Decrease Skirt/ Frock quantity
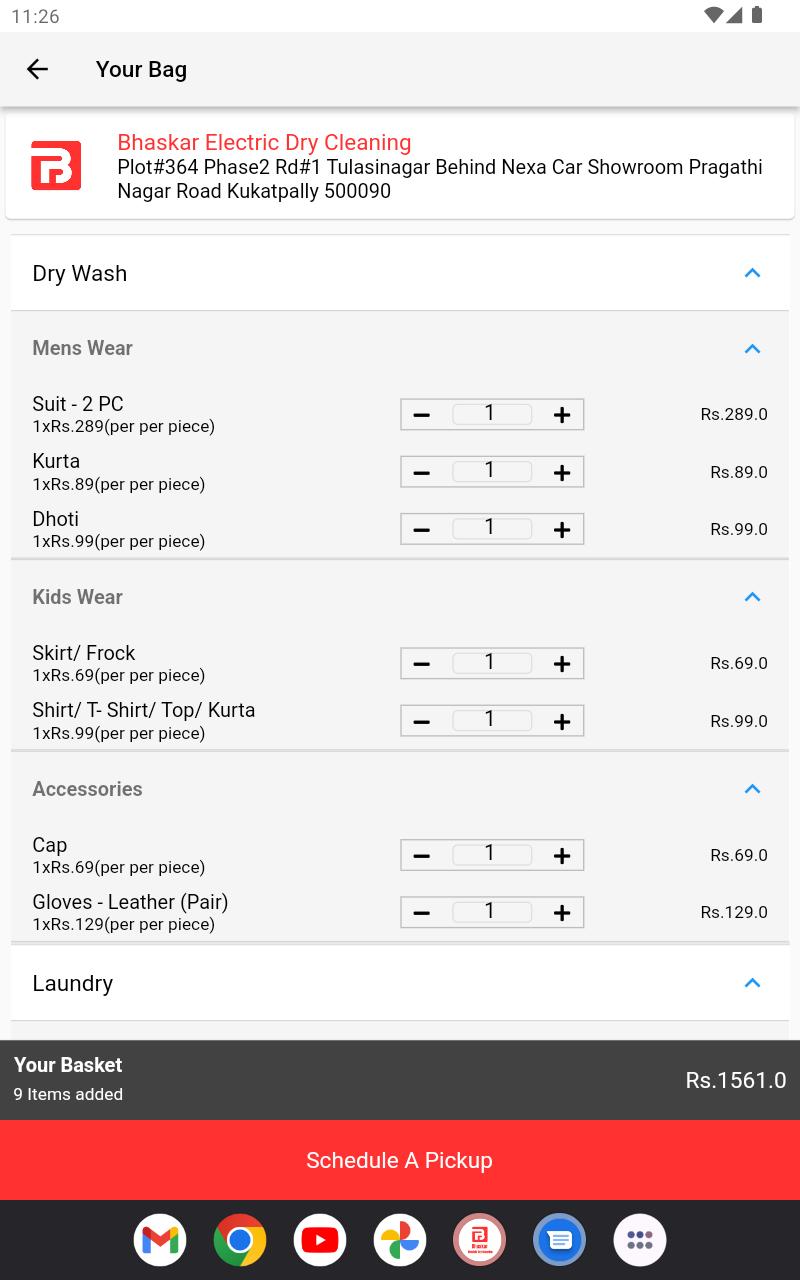Viewport: 800px width, 1280px height. [x=421, y=664]
